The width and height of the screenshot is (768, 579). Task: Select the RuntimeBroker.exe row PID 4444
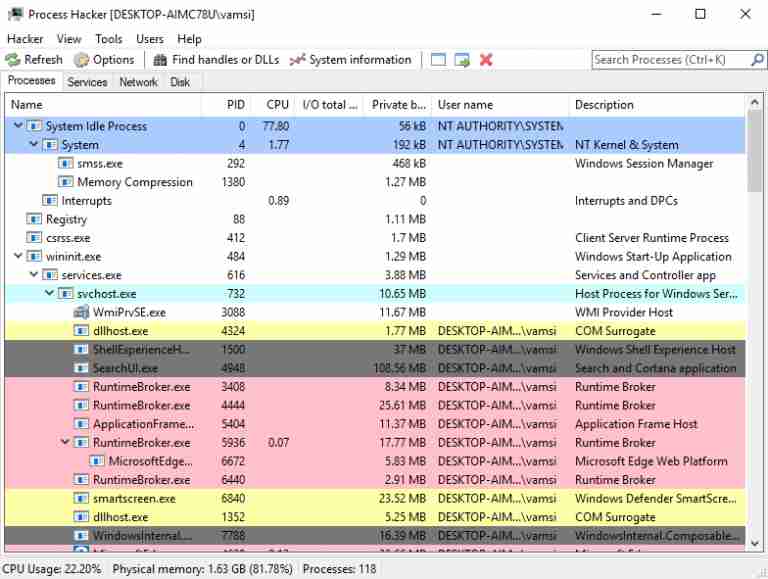[x=375, y=405]
